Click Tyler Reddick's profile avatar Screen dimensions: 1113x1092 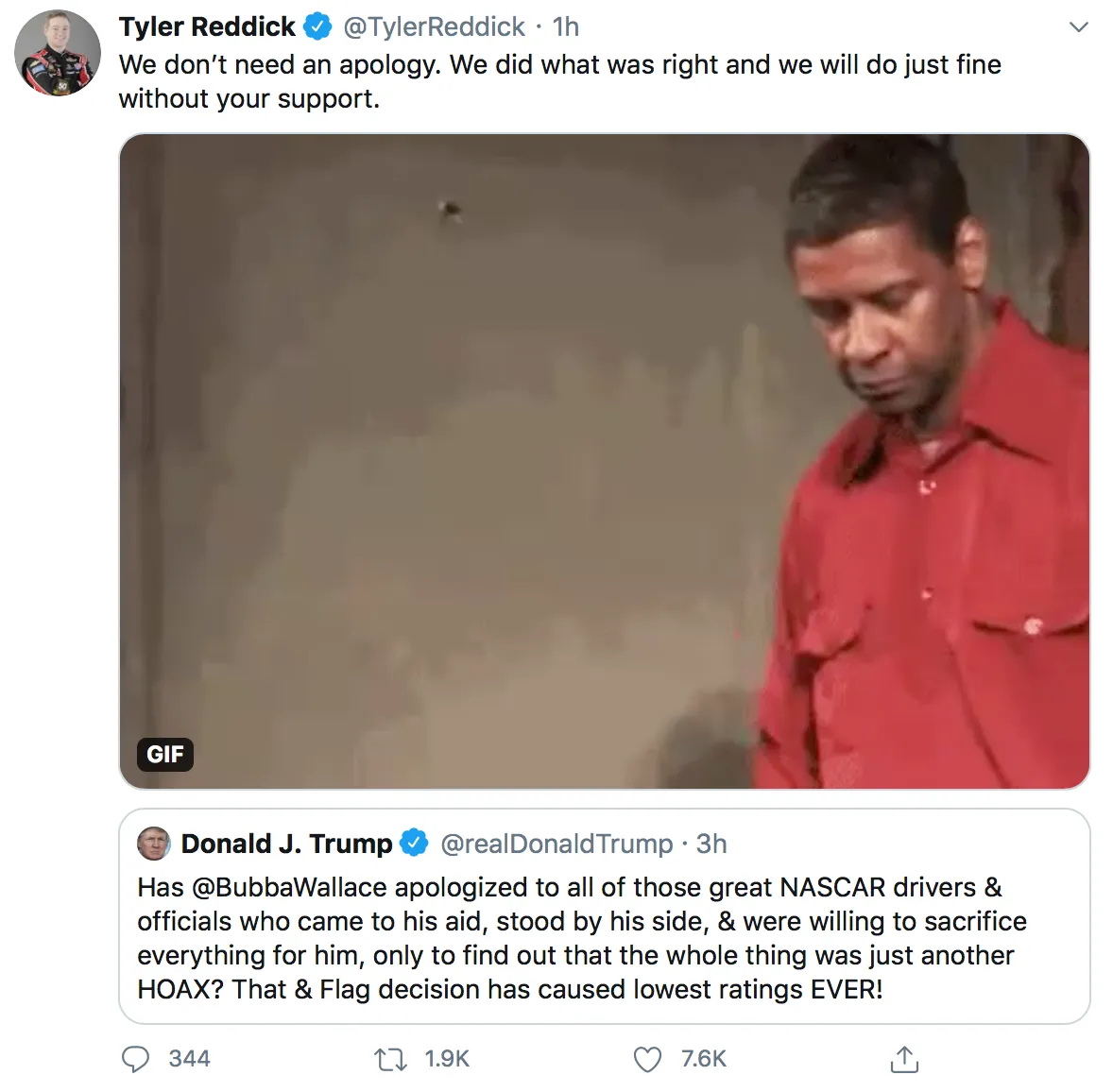coord(58,54)
